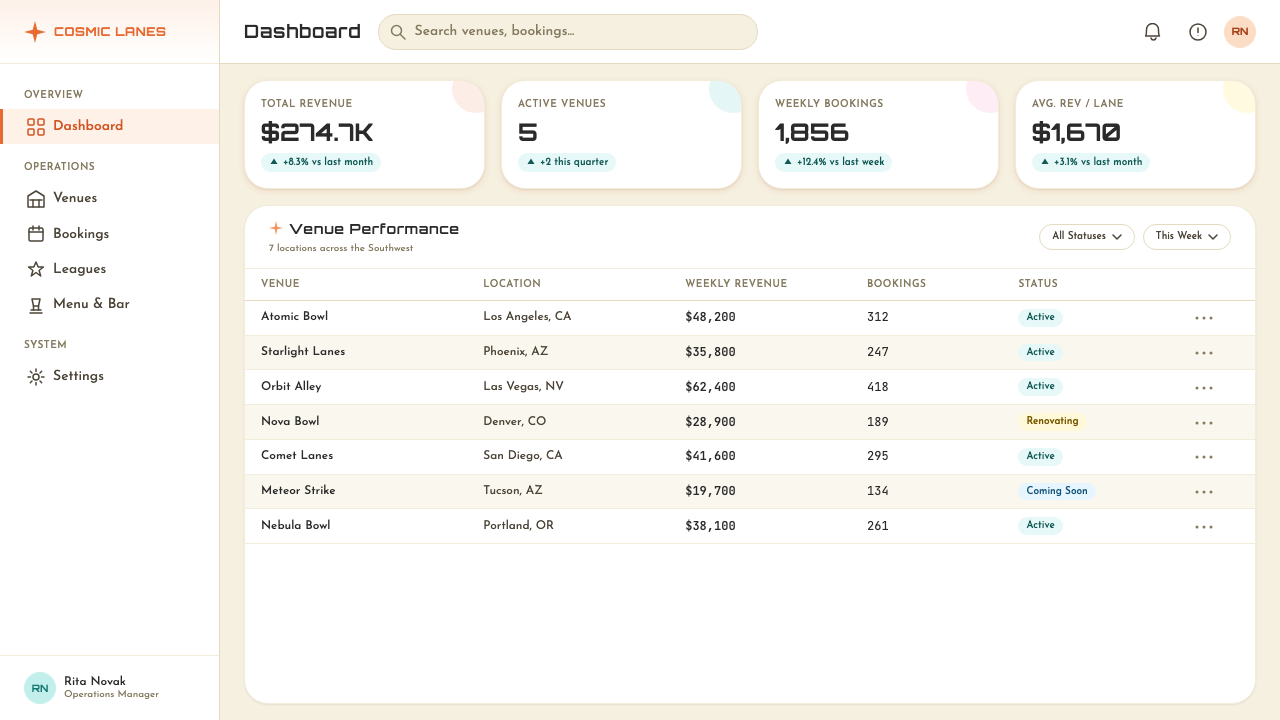Open Venues via storefront icon
1280x720 pixels.
point(36,198)
